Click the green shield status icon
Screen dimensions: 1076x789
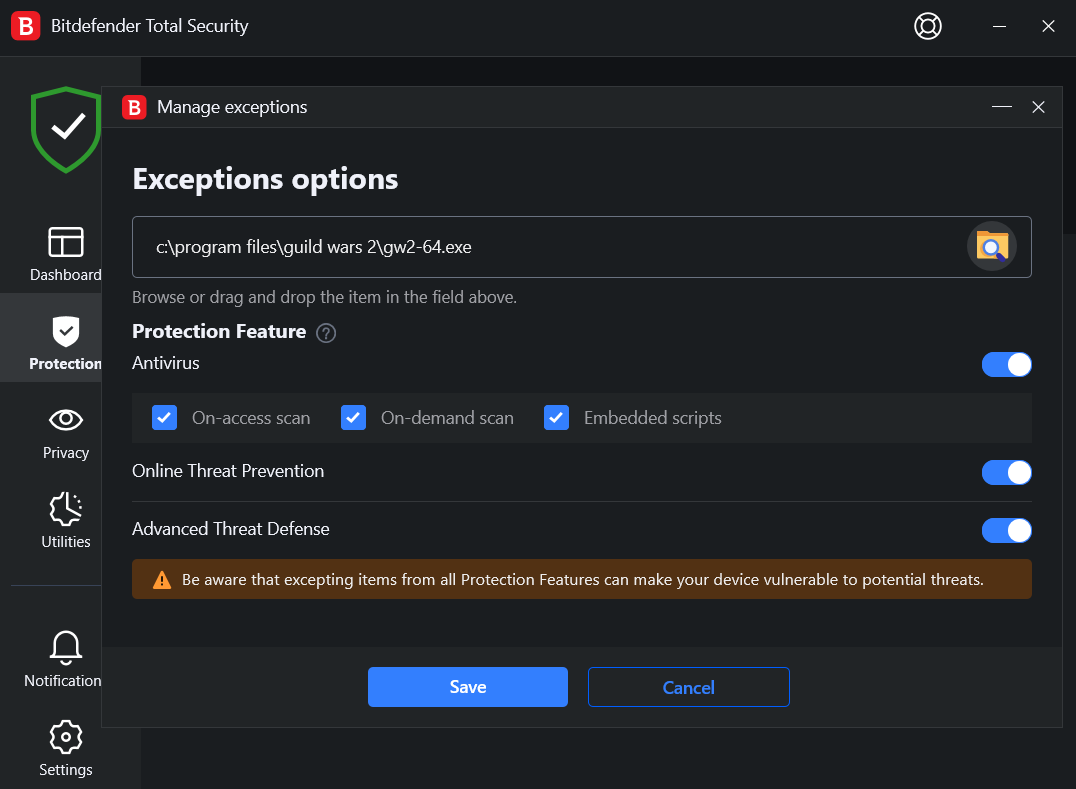tap(66, 129)
